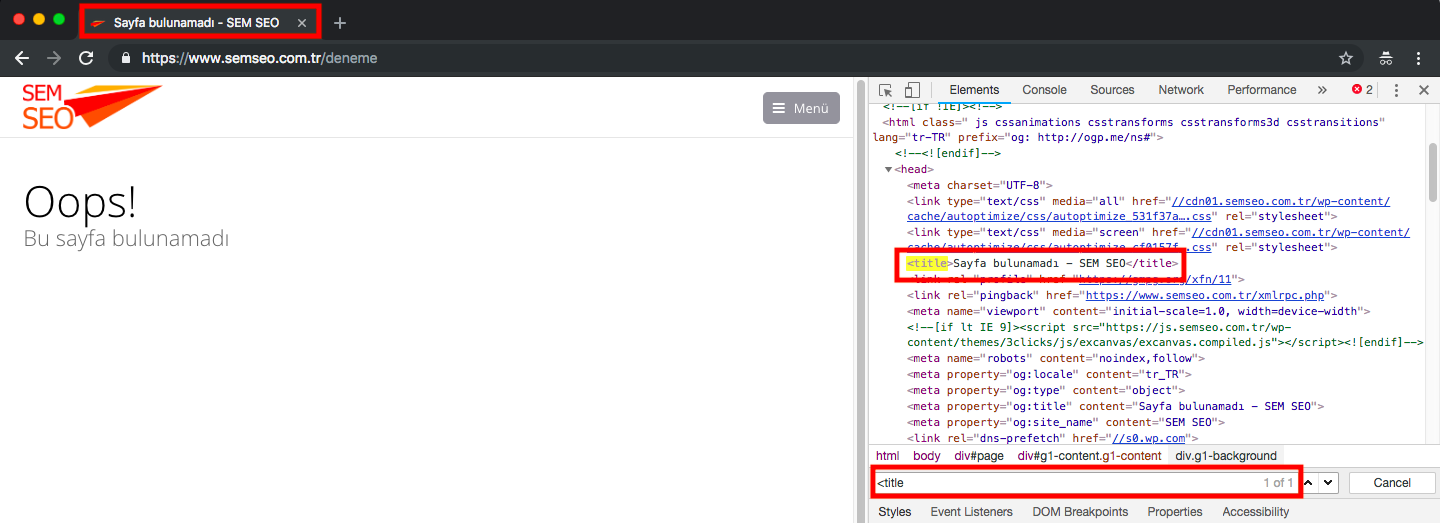This screenshot has height=523, width=1440.
Task: Click the incognito profile icon
Action: 1386,58
